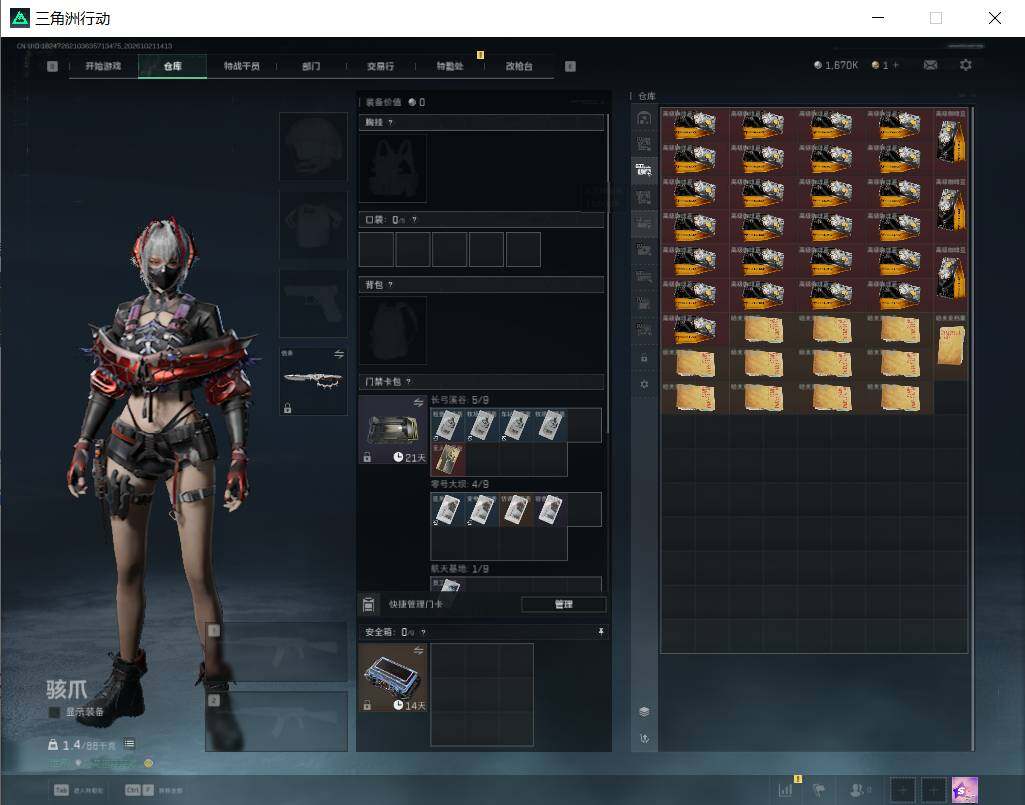Click the next tab key button right of 改枪台
Screen dimensions: 1025x805
(570, 66)
